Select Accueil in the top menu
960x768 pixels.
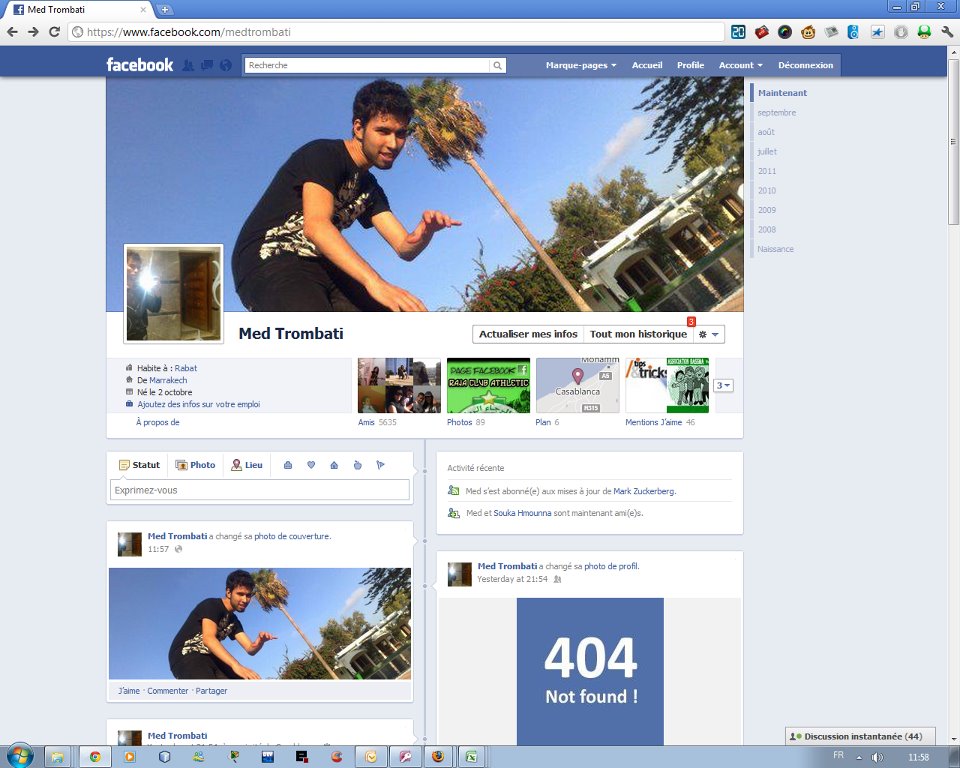tap(647, 65)
